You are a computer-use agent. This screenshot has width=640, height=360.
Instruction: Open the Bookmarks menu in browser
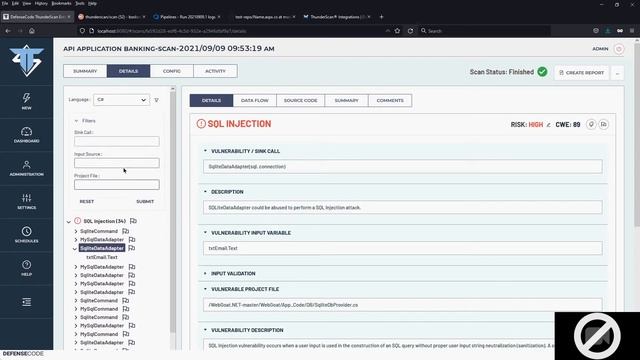pyautogui.click(x=61, y=3)
